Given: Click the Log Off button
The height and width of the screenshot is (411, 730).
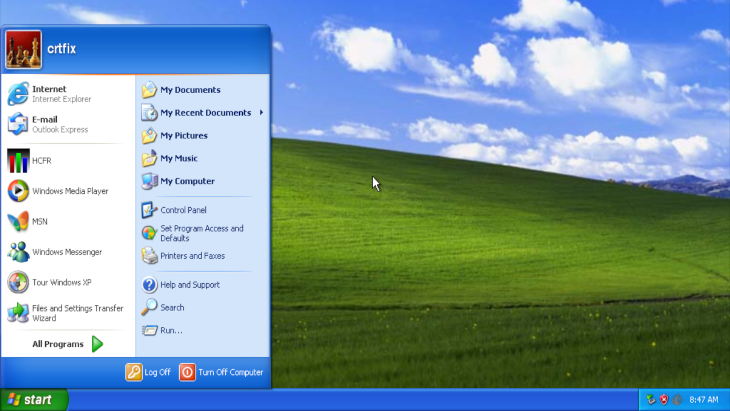Looking at the screenshot, I should (x=148, y=372).
